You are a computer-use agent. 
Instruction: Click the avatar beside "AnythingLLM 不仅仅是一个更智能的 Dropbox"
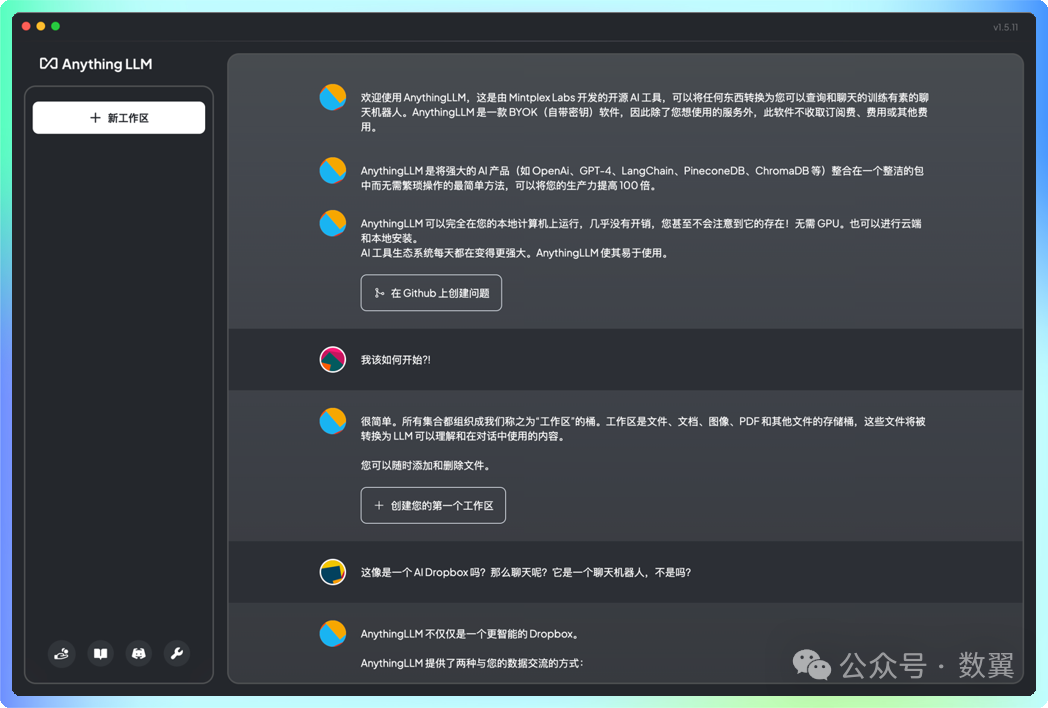click(x=332, y=633)
